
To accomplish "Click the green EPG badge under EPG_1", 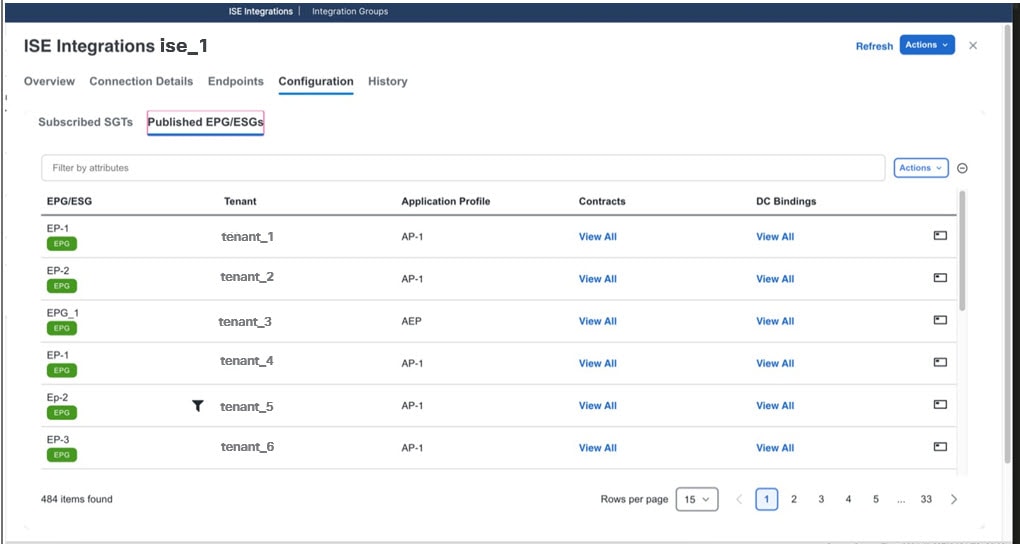I will point(62,328).
